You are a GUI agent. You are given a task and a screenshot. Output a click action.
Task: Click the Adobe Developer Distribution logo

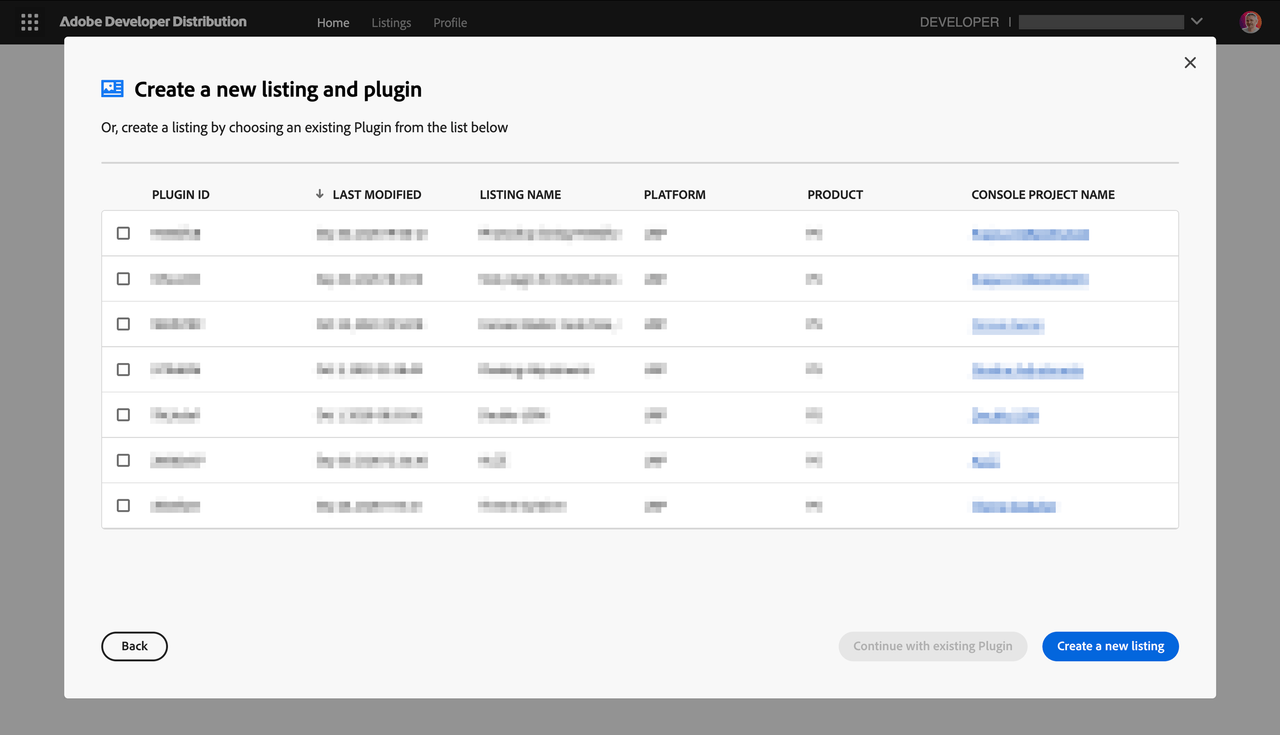tap(153, 21)
